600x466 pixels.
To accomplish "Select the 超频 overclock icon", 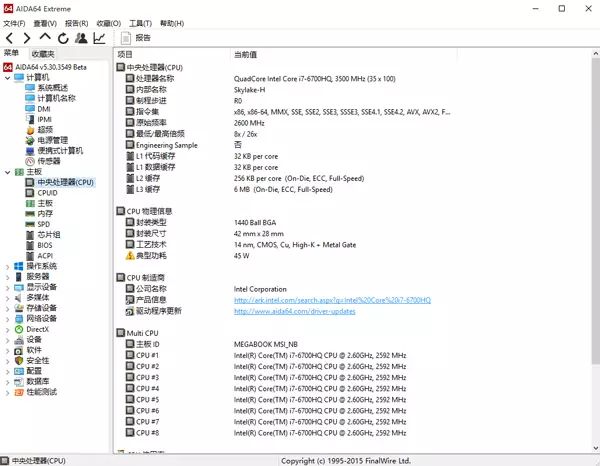I will pos(30,130).
